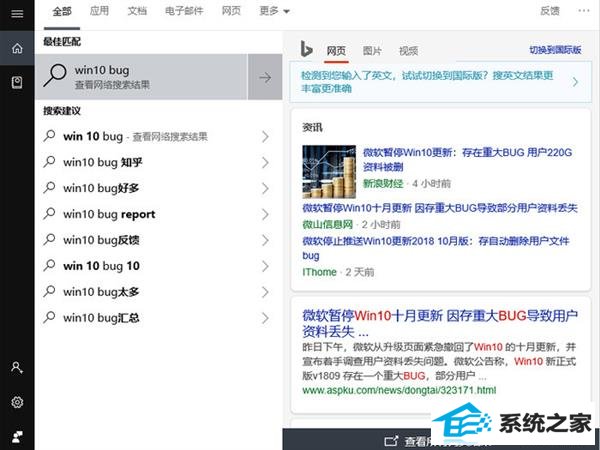Image resolution: width=600 pixels, height=450 pixels.
Task: Choose suggestion 'win 10 bug 10'
Action: click(101, 266)
